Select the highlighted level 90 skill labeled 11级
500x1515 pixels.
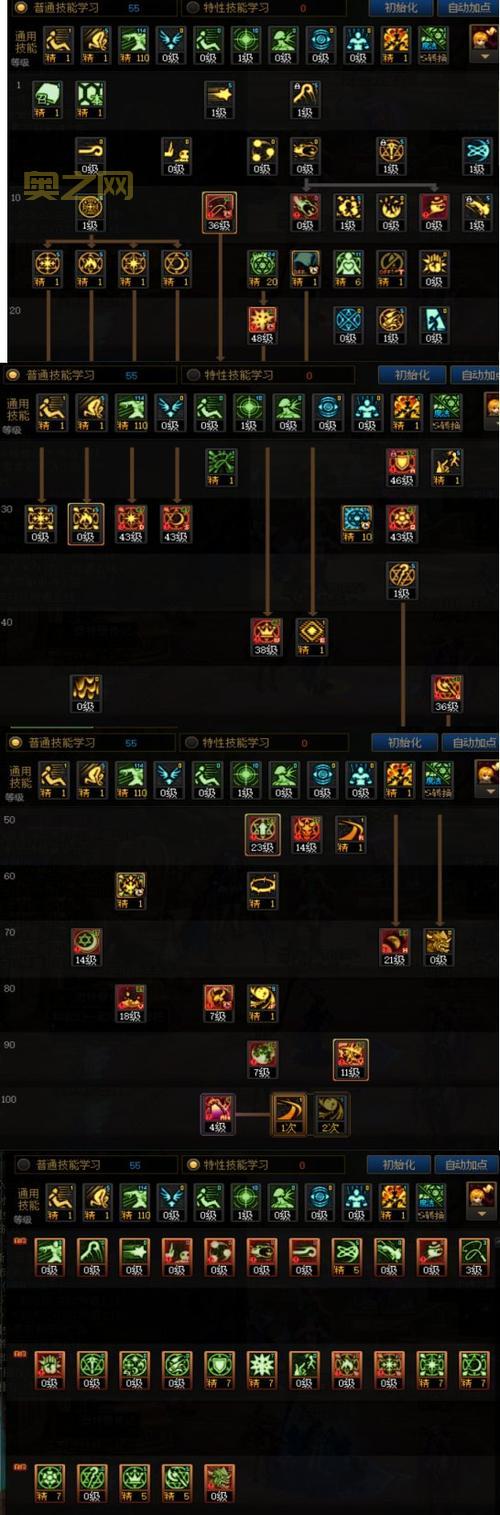pos(350,1059)
